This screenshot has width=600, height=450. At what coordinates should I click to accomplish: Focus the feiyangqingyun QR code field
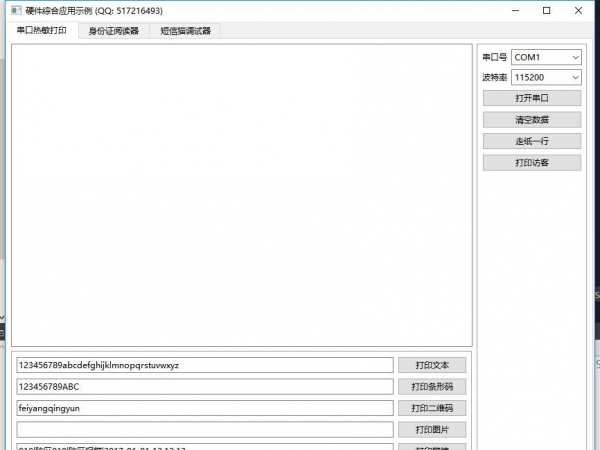coord(204,408)
